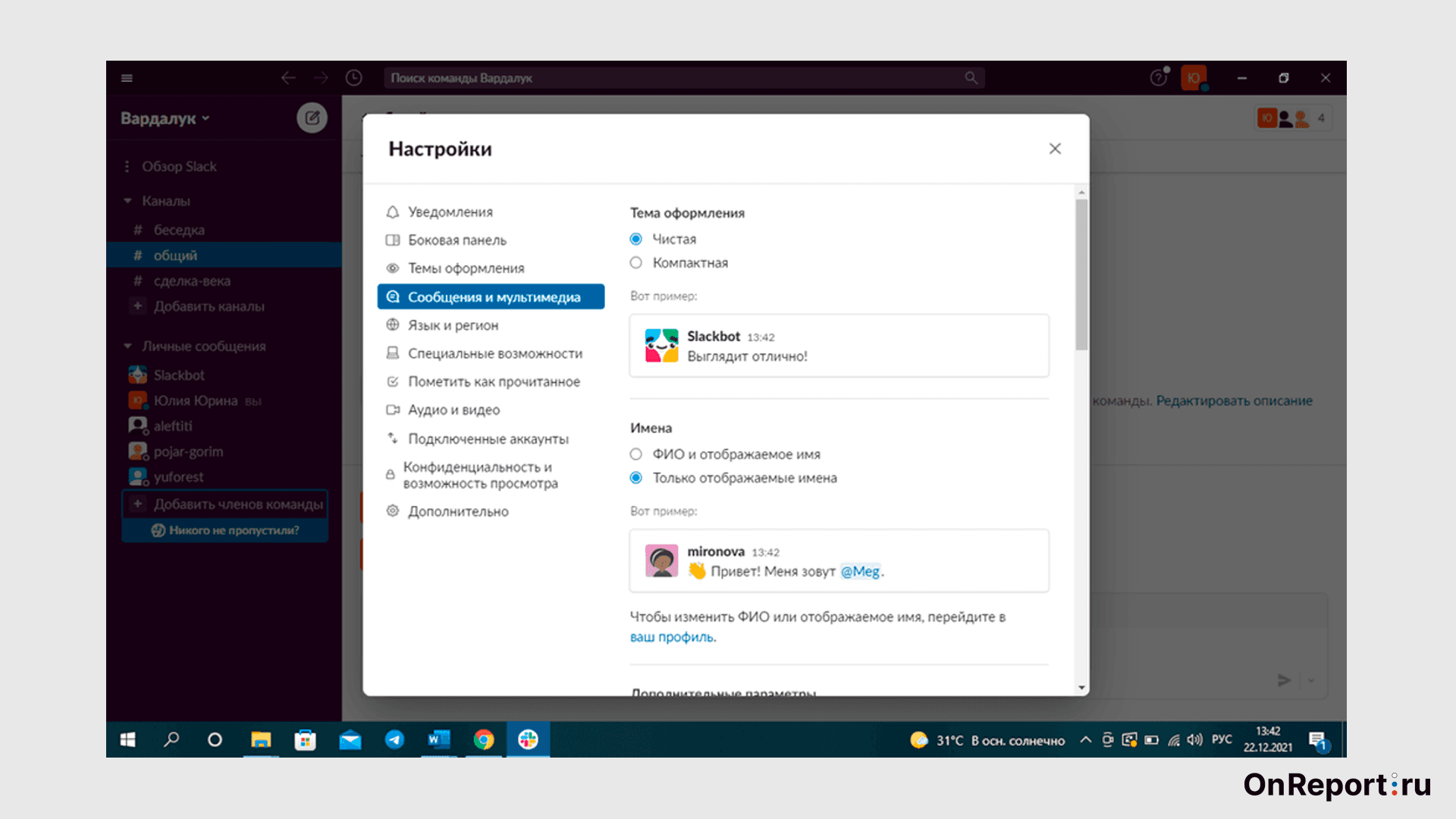This screenshot has height=819, width=1456.
Task: Open the volume icon in system tray
Action: (x=1195, y=739)
